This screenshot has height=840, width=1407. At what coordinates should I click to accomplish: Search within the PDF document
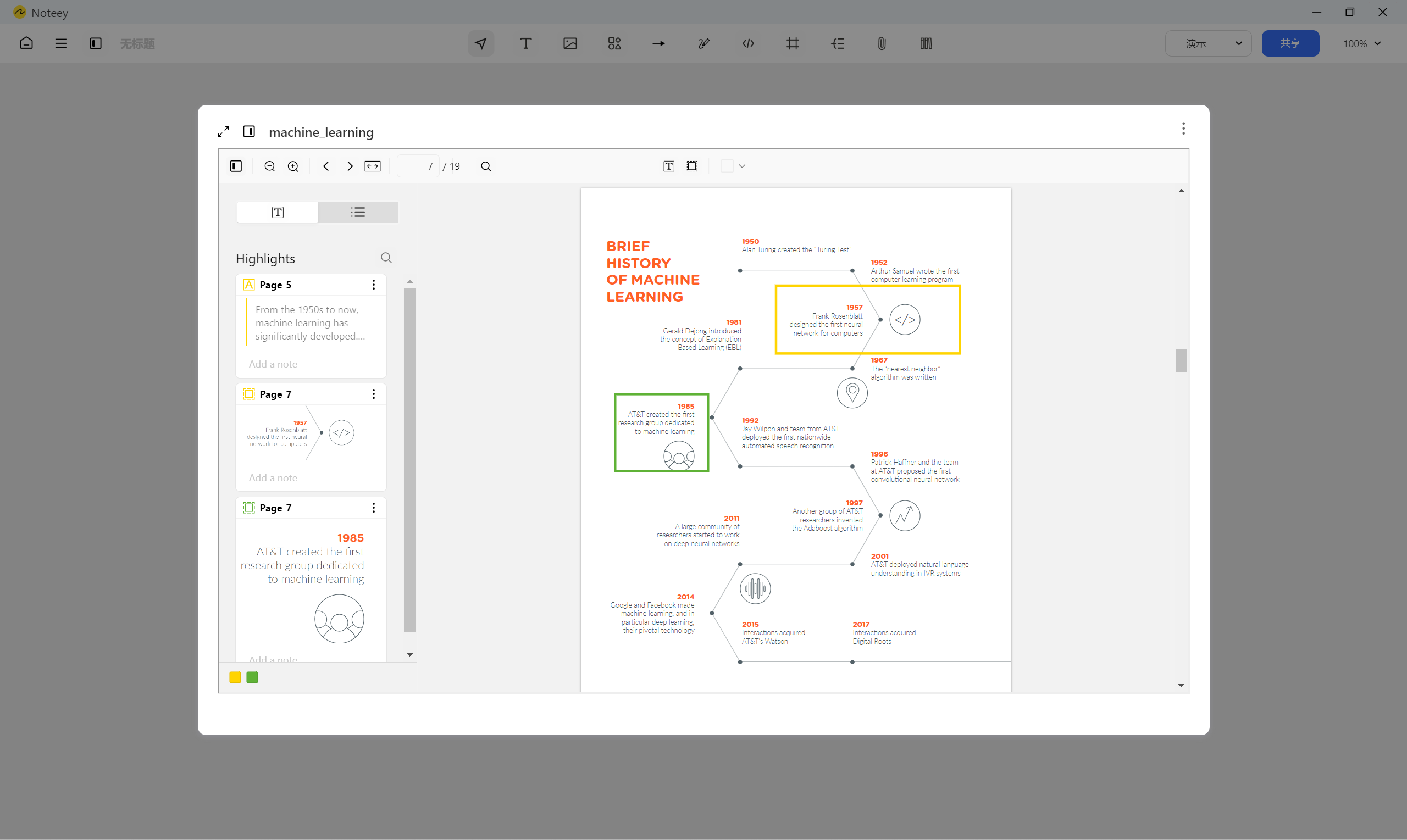tap(486, 166)
